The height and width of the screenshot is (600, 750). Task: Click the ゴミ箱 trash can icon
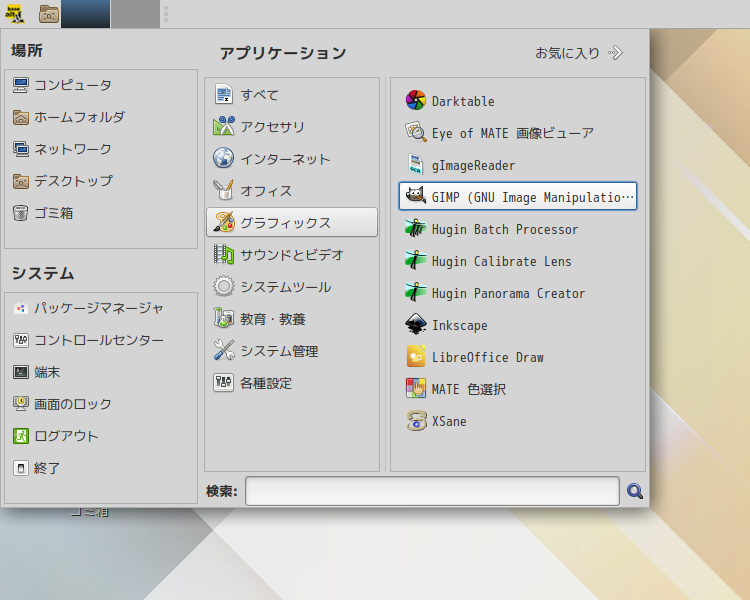pyautogui.click(x=21, y=213)
